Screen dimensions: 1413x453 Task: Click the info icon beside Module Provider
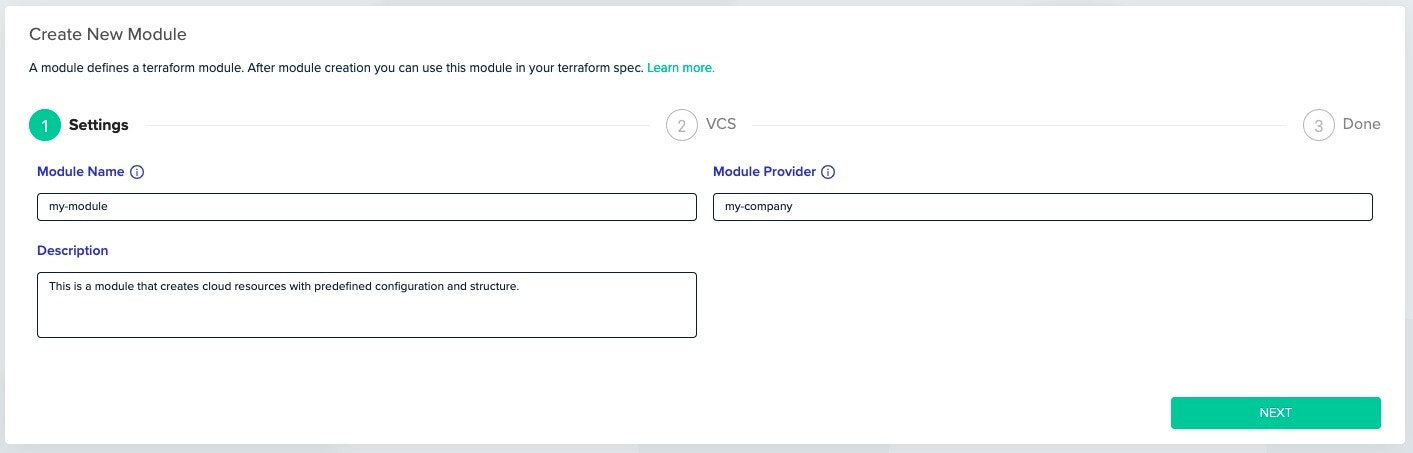tap(828, 172)
